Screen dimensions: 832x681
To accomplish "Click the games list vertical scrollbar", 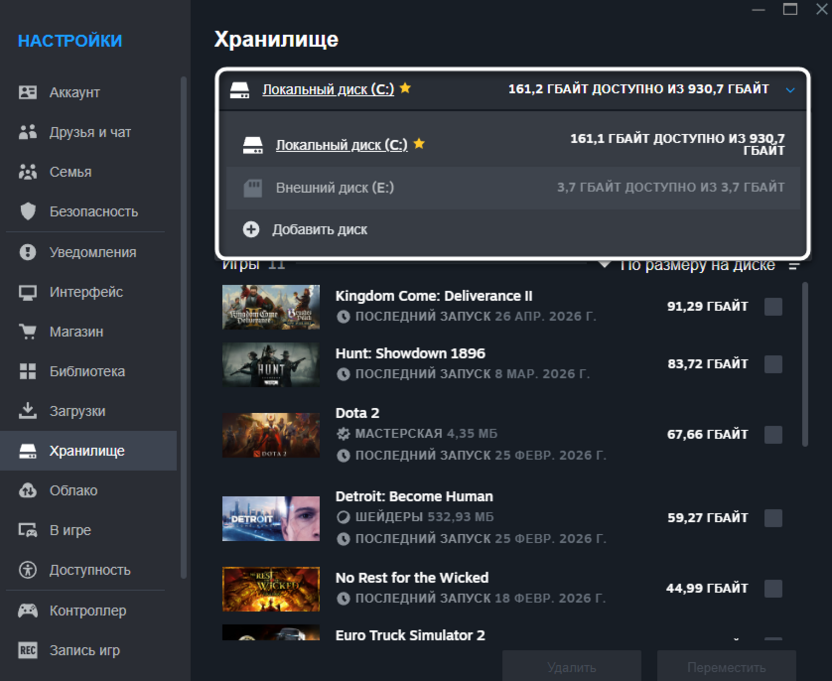I will [x=805, y=364].
